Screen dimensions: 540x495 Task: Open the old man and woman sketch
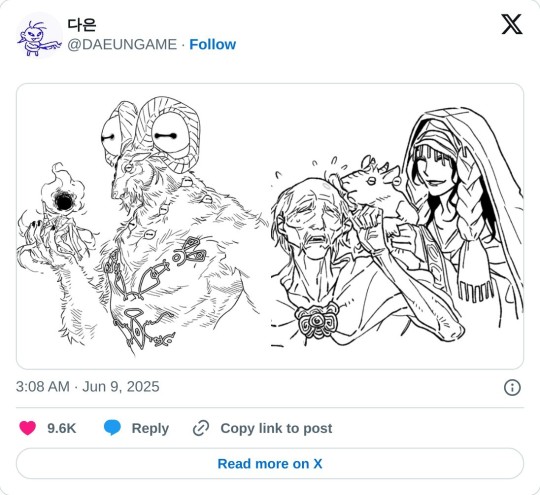tap(397, 226)
